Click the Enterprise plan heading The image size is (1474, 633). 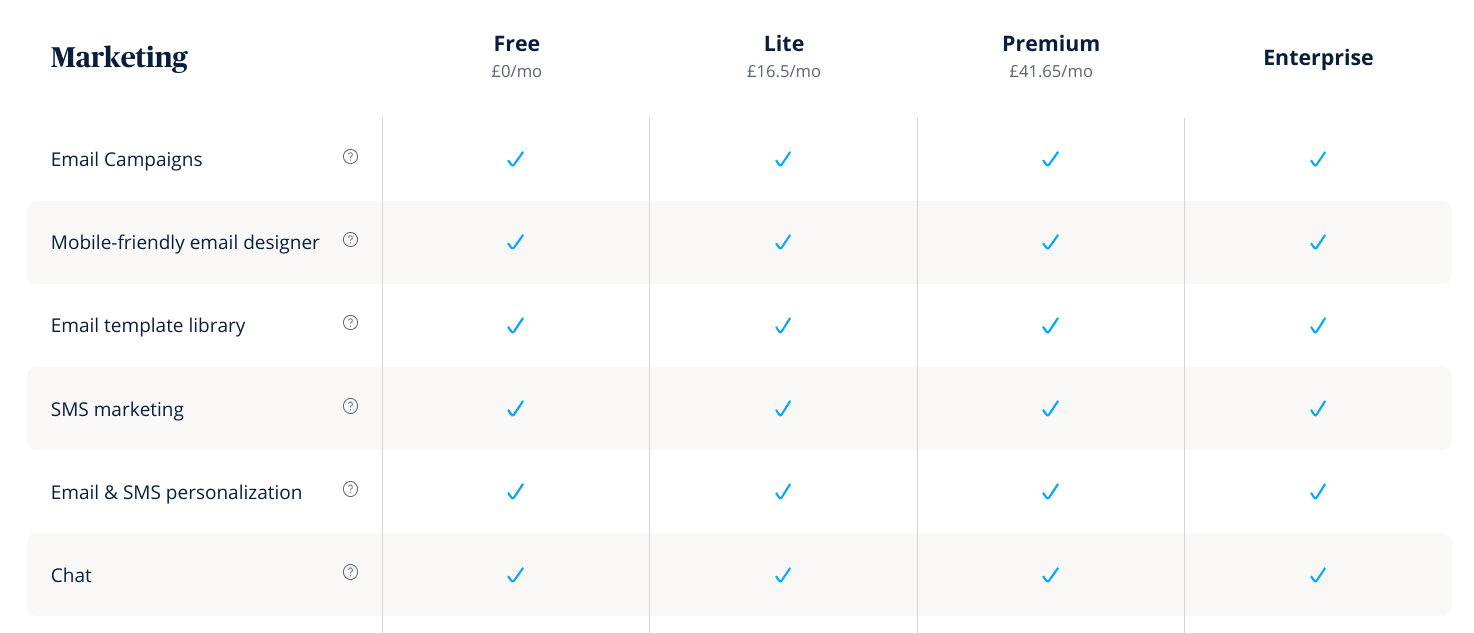click(x=1318, y=58)
